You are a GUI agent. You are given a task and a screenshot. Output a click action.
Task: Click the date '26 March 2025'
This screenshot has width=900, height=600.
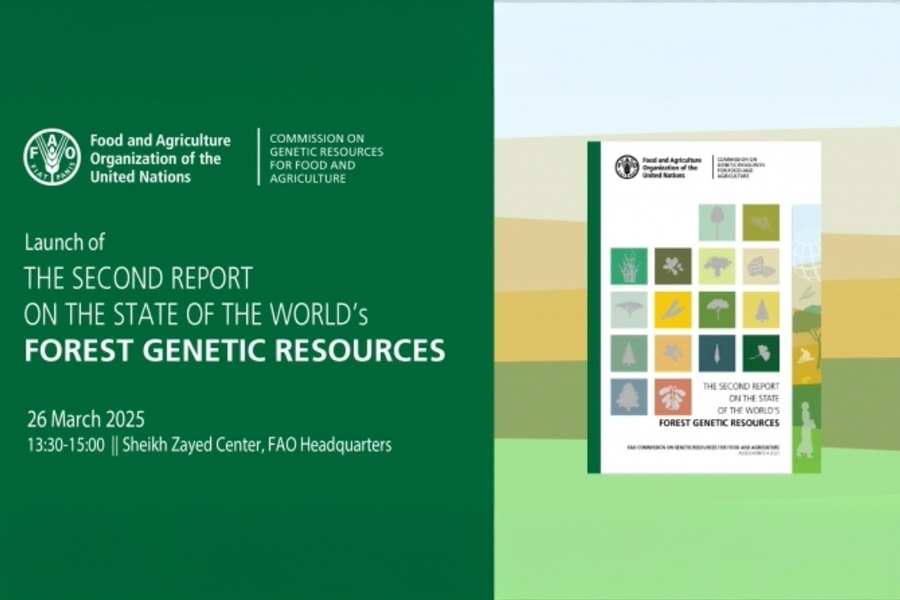(x=86, y=419)
